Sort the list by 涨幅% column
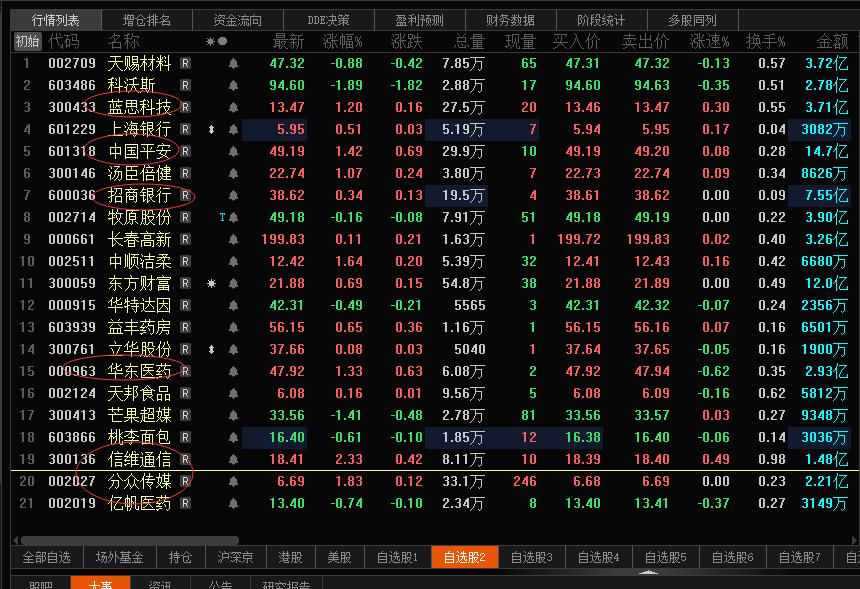The image size is (860, 589). [342, 41]
